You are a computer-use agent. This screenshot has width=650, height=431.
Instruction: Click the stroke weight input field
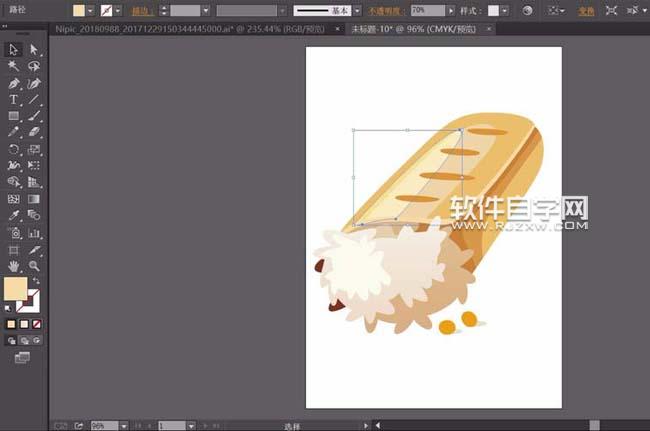point(185,10)
